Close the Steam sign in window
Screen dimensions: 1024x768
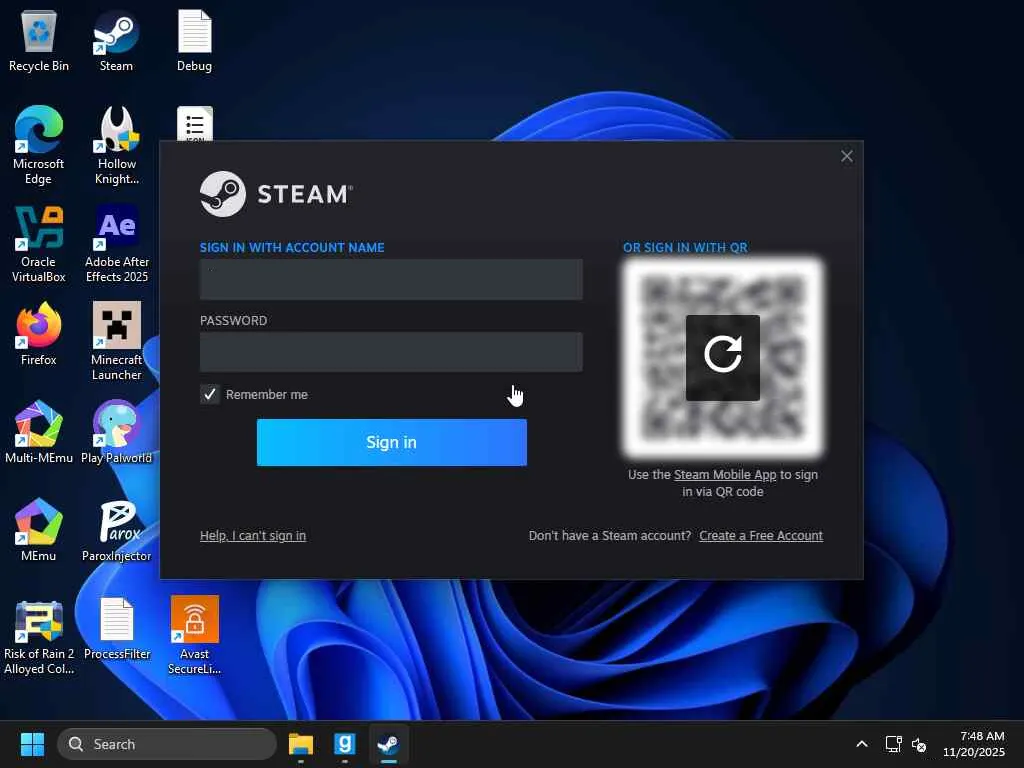point(846,156)
